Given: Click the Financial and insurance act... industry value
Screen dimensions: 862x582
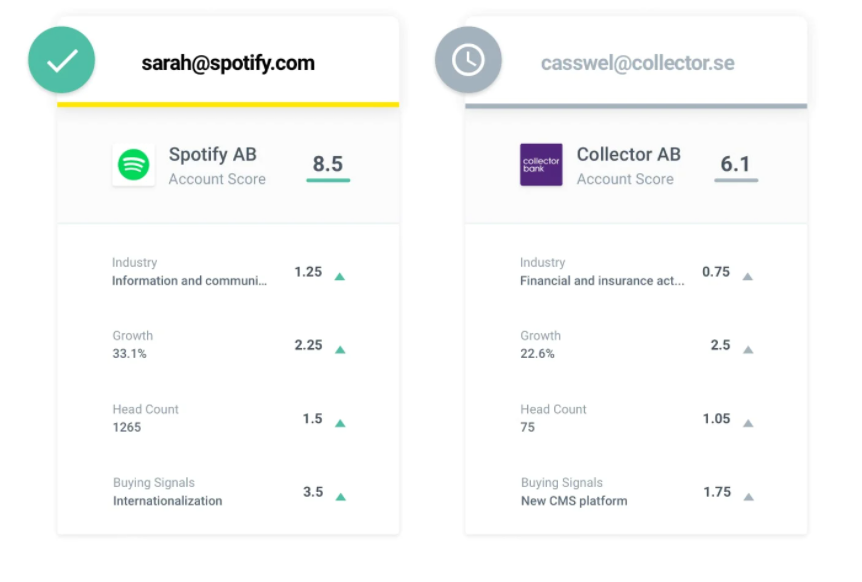Looking at the screenshot, I should 603,281.
